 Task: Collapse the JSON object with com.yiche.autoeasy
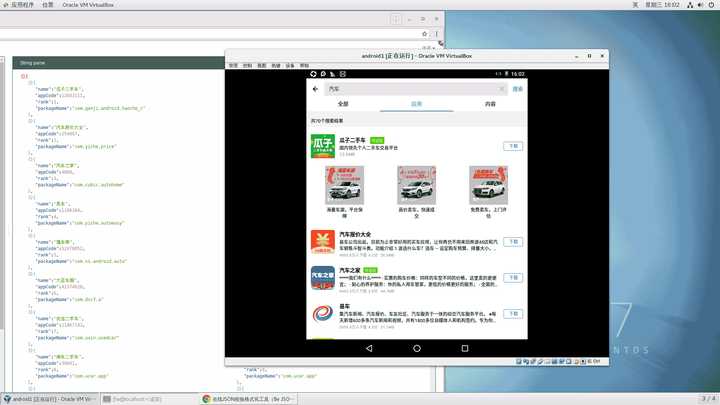tap(31, 197)
